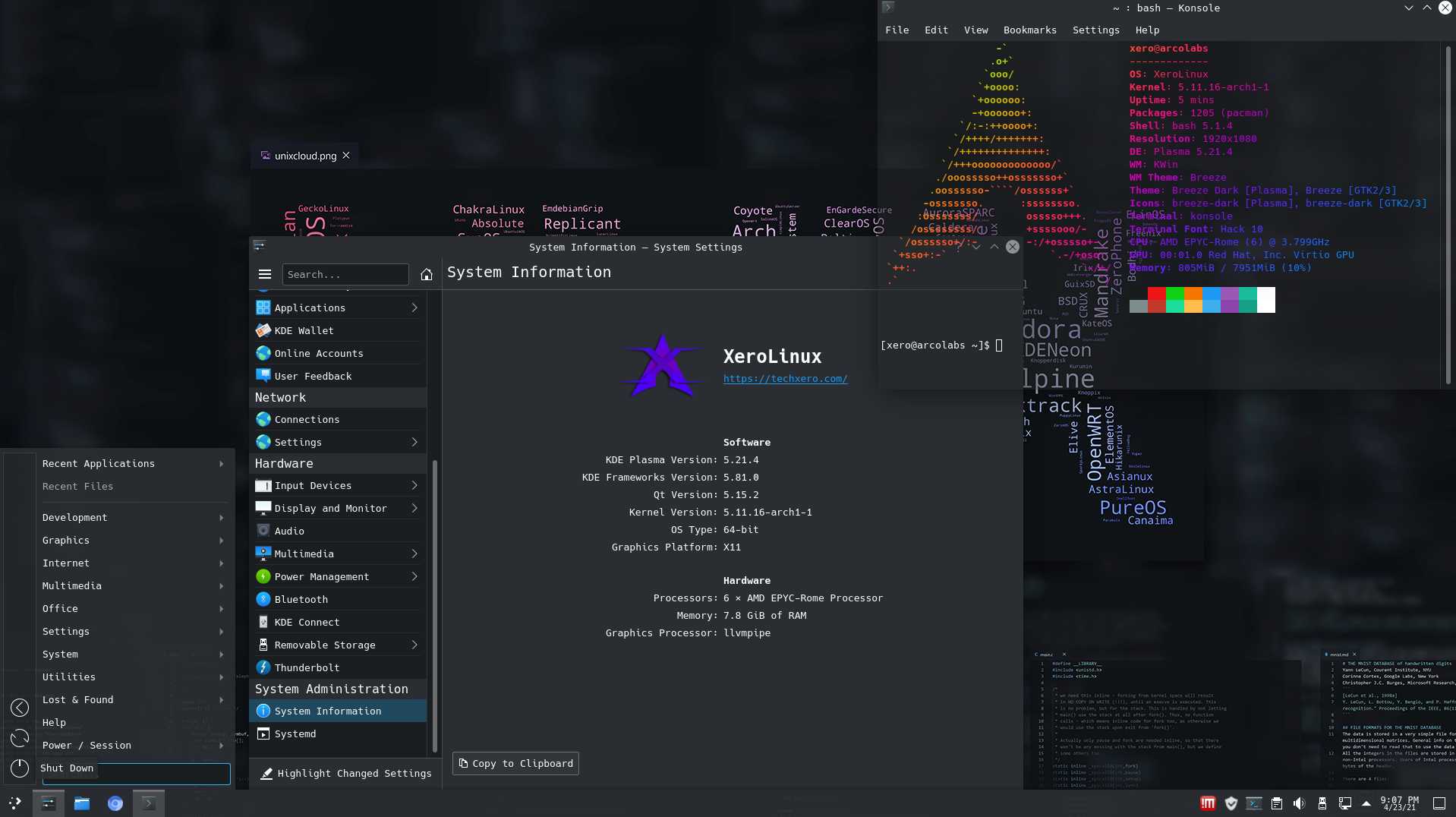Expand Recent Applications submenu

click(x=134, y=463)
